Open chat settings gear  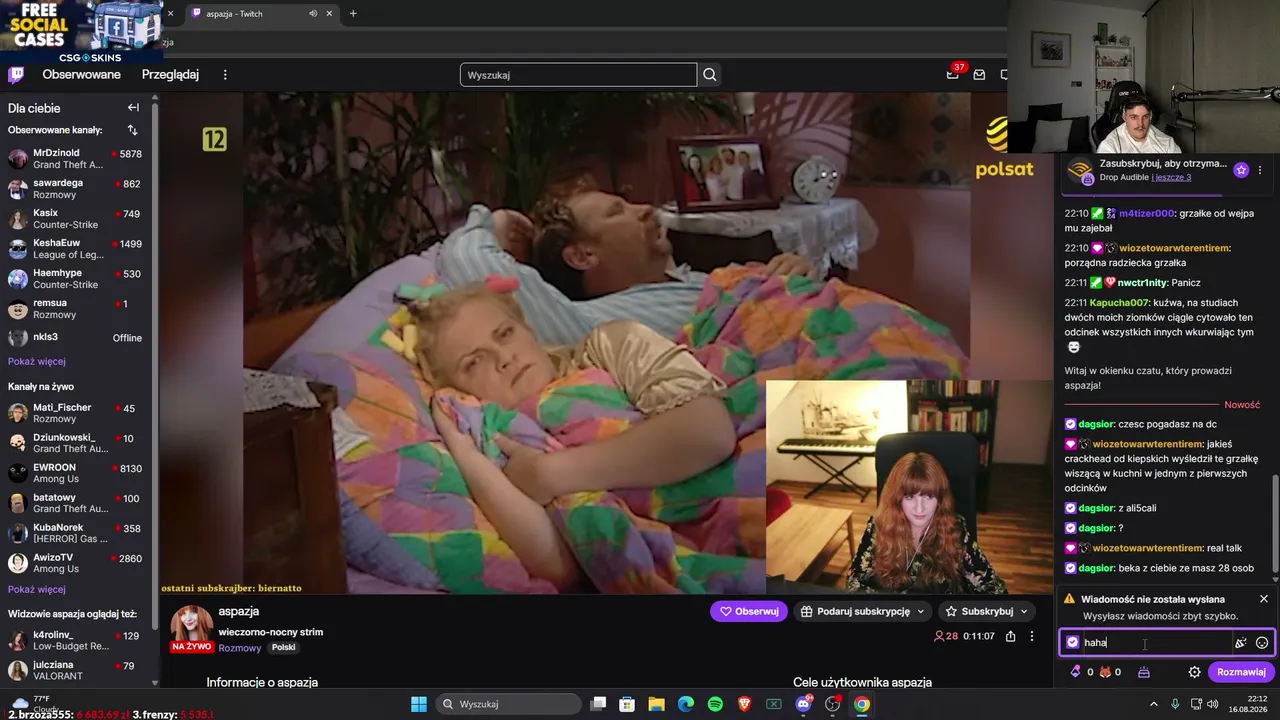(1194, 672)
